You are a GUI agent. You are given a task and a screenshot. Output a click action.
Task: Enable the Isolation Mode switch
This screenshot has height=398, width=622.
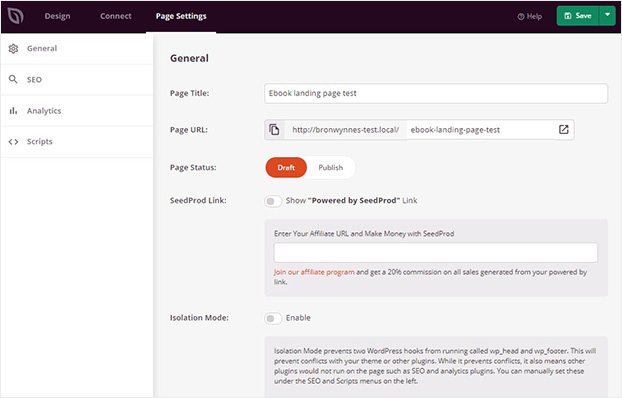pyautogui.click(x=273, y=318)
